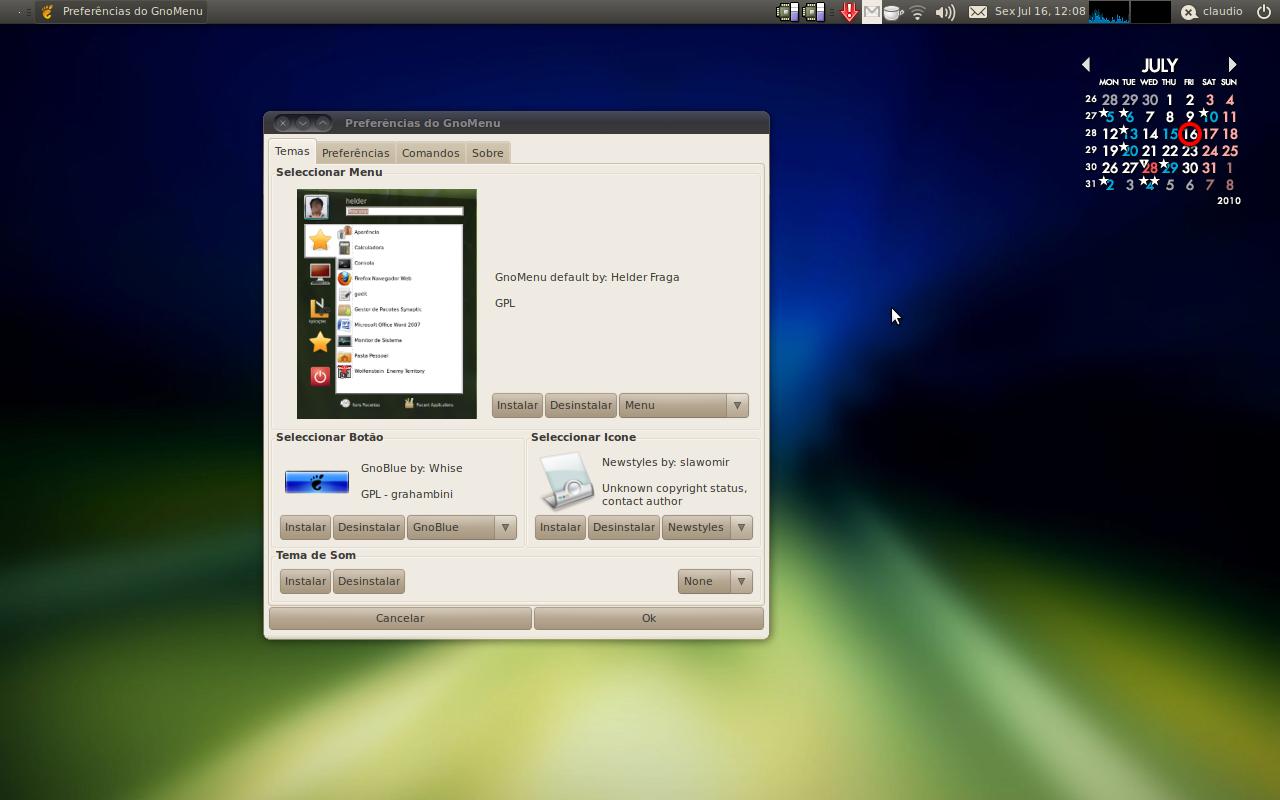Open the Newstyles icon theme dropdown
The height and width of the screenshot is (800, 1280).
[707, 527]
